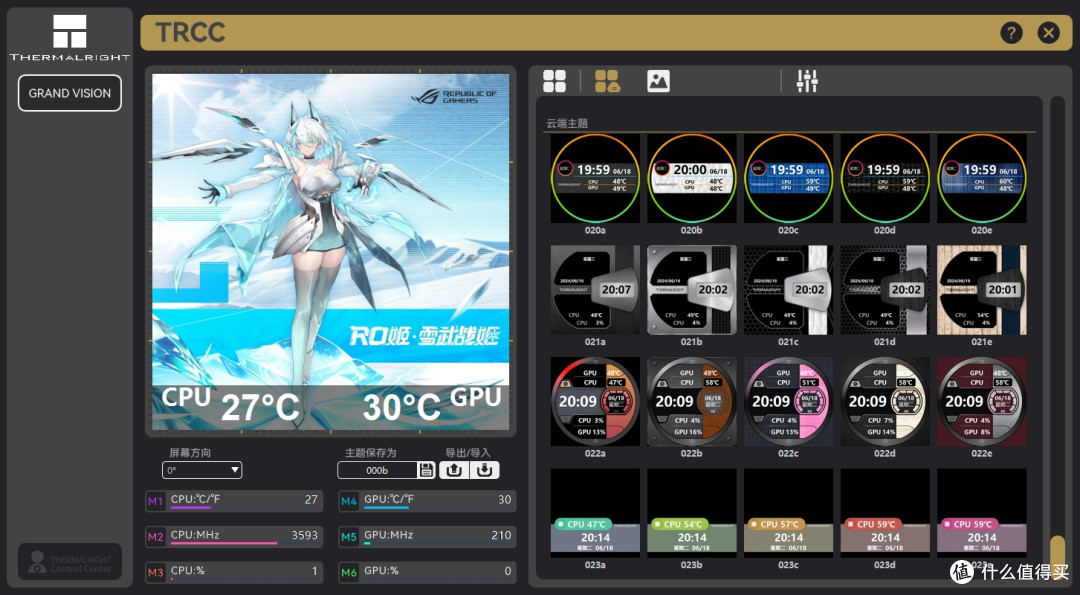
Task: Select M1 CPU temperature module
Action: click(x=234, y=501)
